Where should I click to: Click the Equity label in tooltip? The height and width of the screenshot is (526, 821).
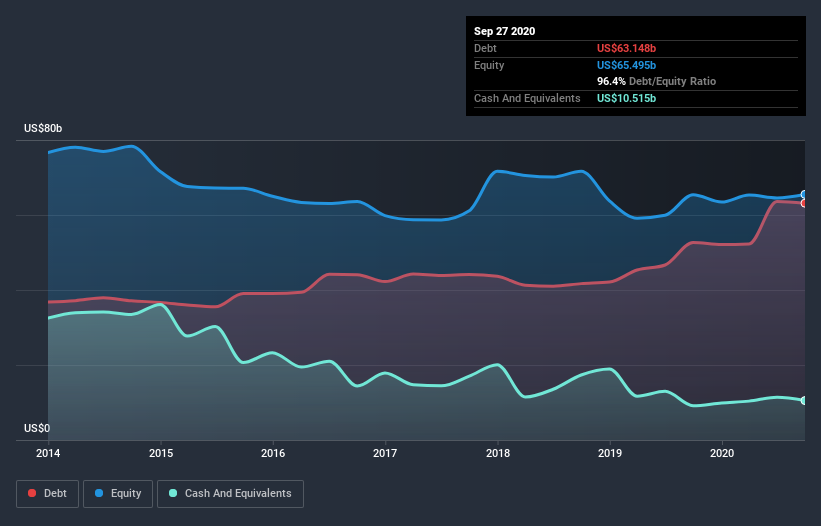pyautogui.click(x=489, y=65)
